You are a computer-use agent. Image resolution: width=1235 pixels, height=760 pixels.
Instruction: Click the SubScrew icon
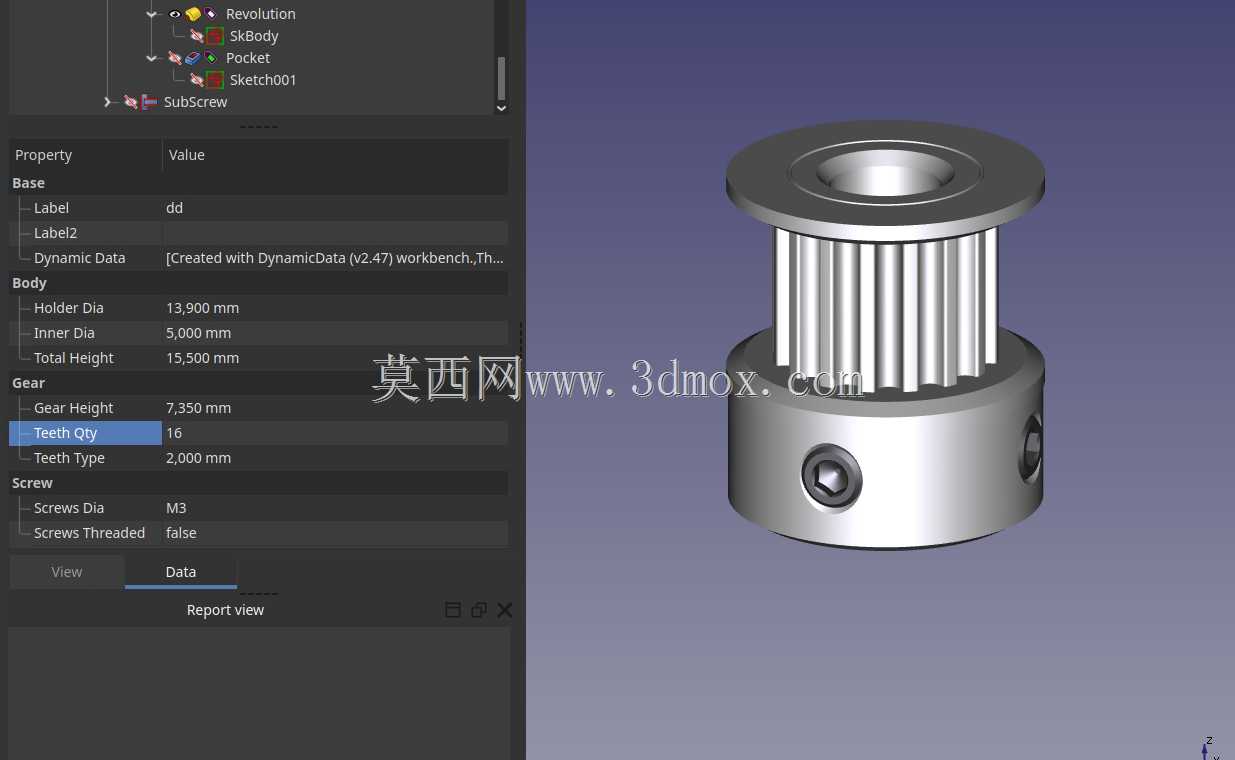149,102
